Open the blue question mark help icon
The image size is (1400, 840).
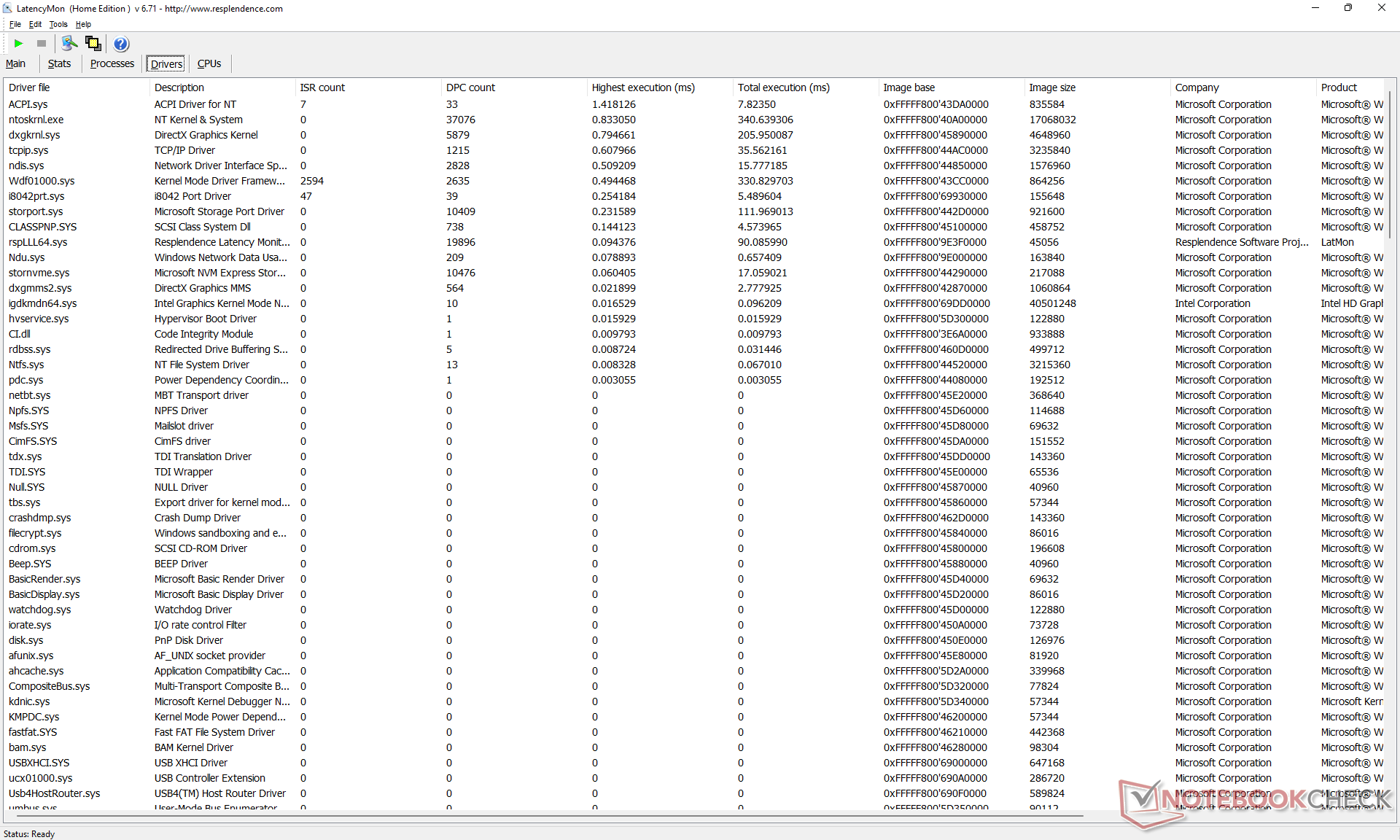pos(121,44)
